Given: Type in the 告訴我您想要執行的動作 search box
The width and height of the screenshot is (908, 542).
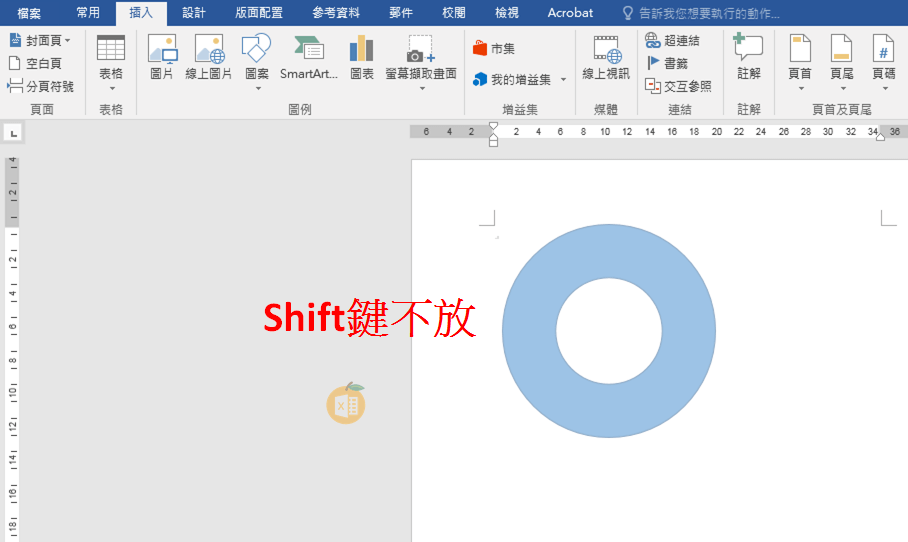Looking at the screenshot, I should point(708,13).
